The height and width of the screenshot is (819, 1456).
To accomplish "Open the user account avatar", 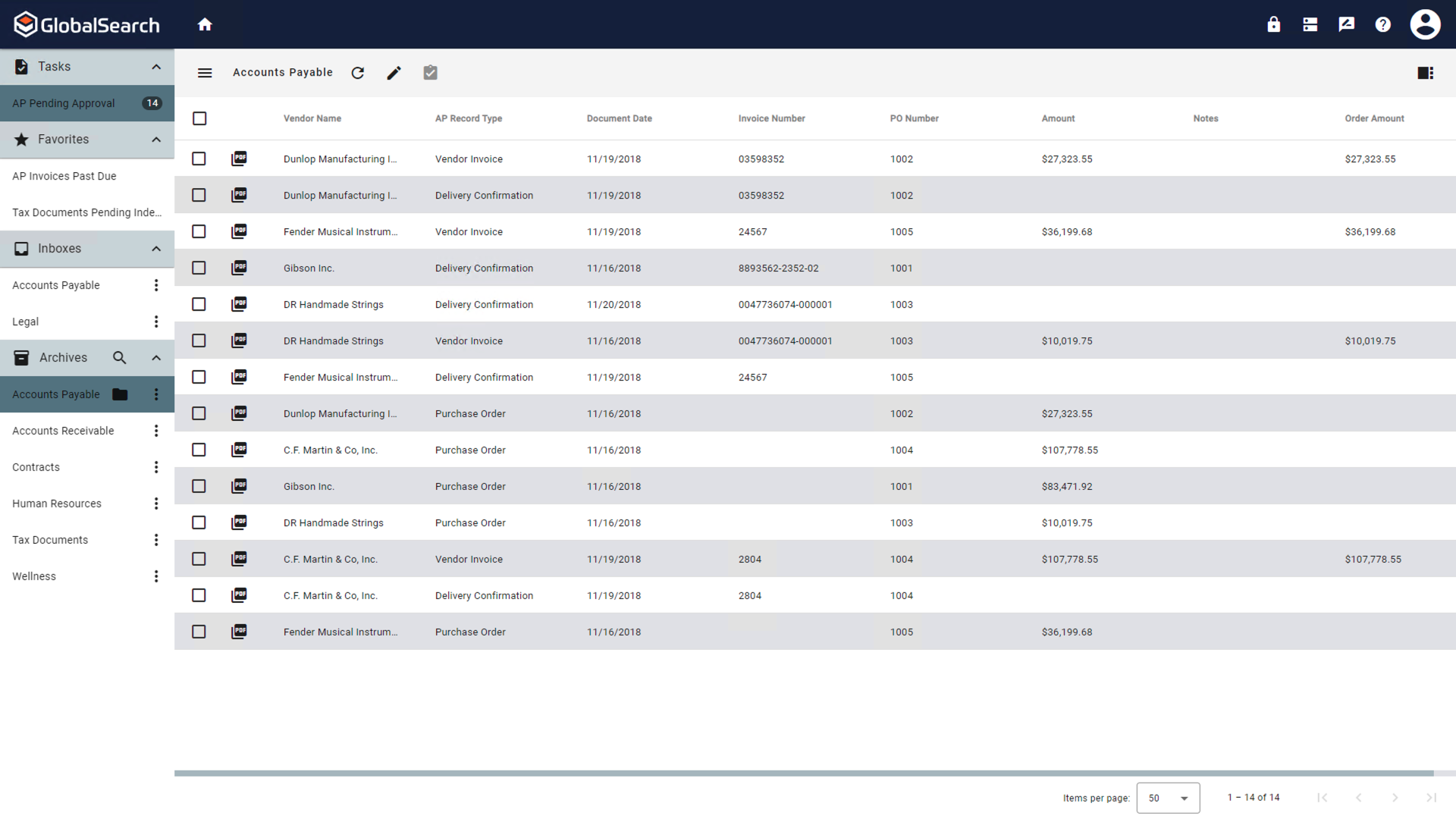I will point(1425,24).
